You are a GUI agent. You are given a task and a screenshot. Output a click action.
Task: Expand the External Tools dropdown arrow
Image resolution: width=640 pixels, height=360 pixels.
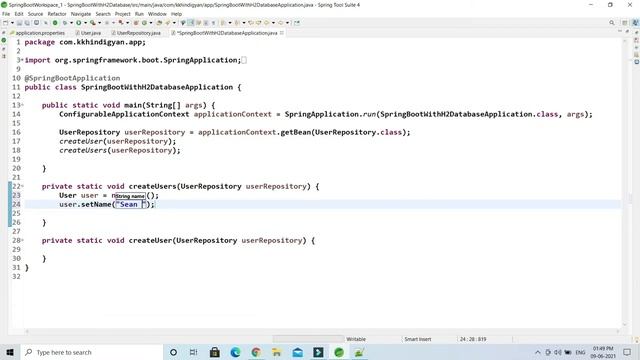128,23
